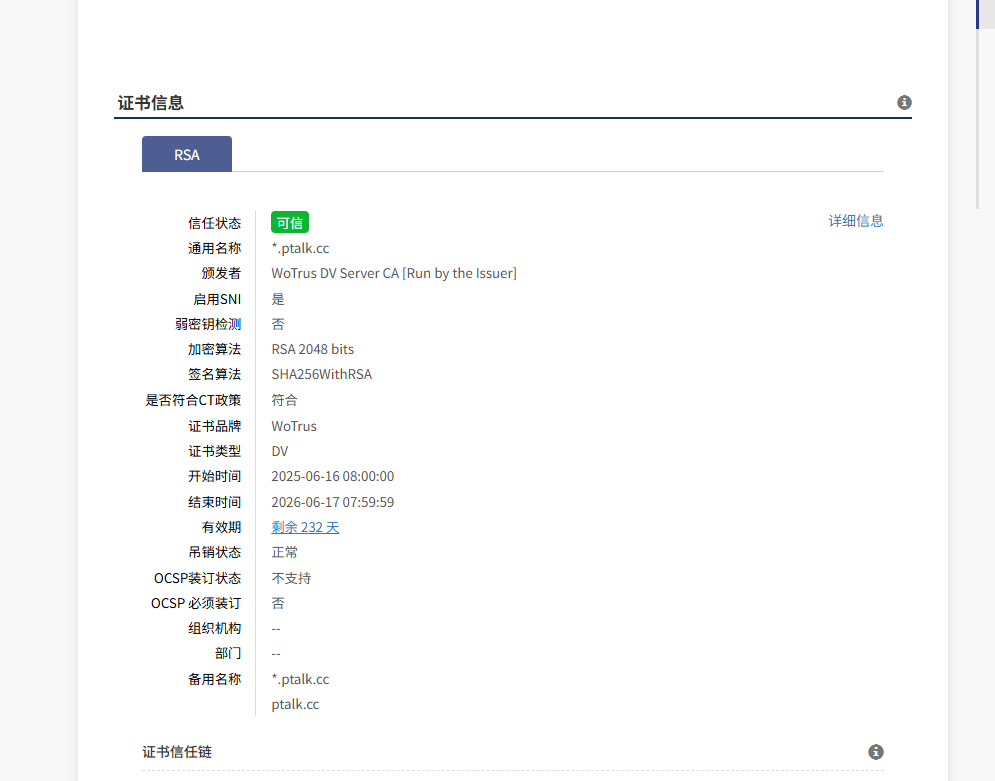This screenshot has height=781, width=995.
Task: Click the 备用名称 label
Action: 214,679
